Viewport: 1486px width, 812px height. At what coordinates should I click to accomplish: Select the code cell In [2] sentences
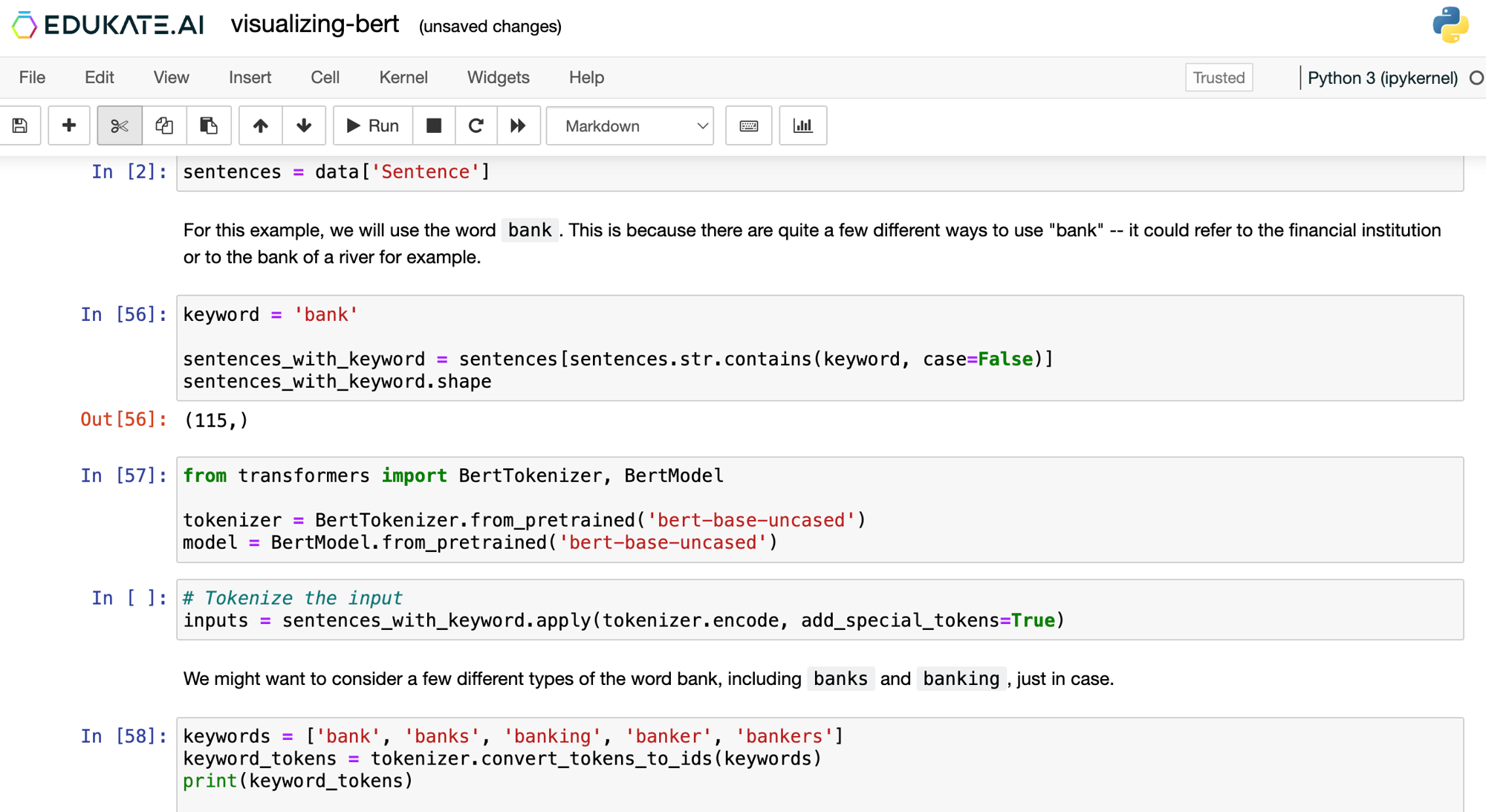(820, 172)
